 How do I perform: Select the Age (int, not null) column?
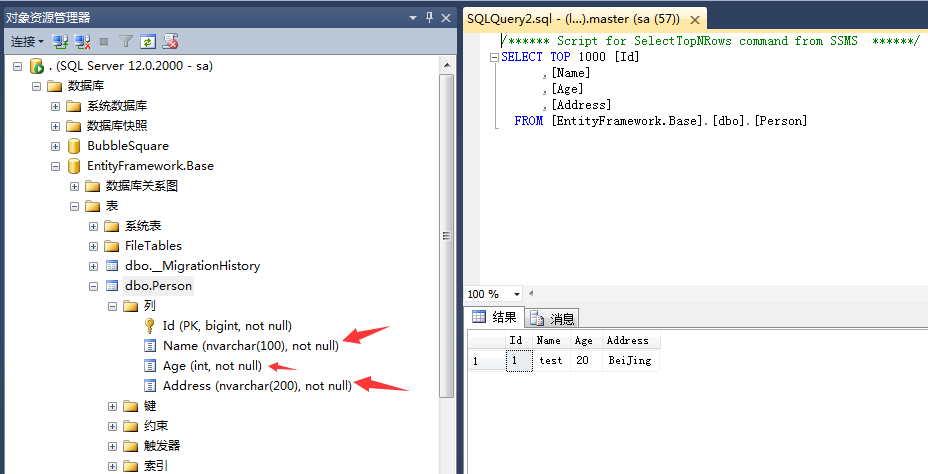tap(212, 366)
